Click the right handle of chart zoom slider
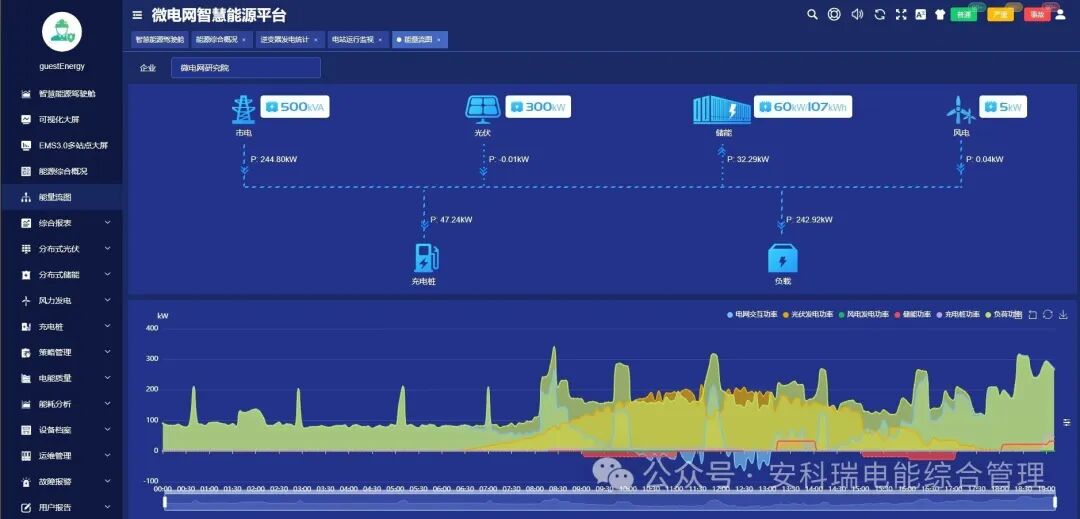 pos(1055,502)
